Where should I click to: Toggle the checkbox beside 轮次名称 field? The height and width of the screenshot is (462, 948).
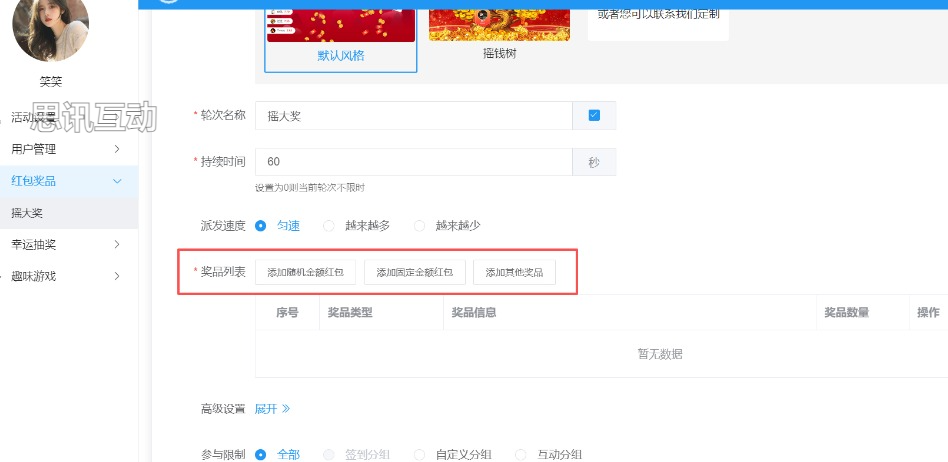tap(594, 116)
